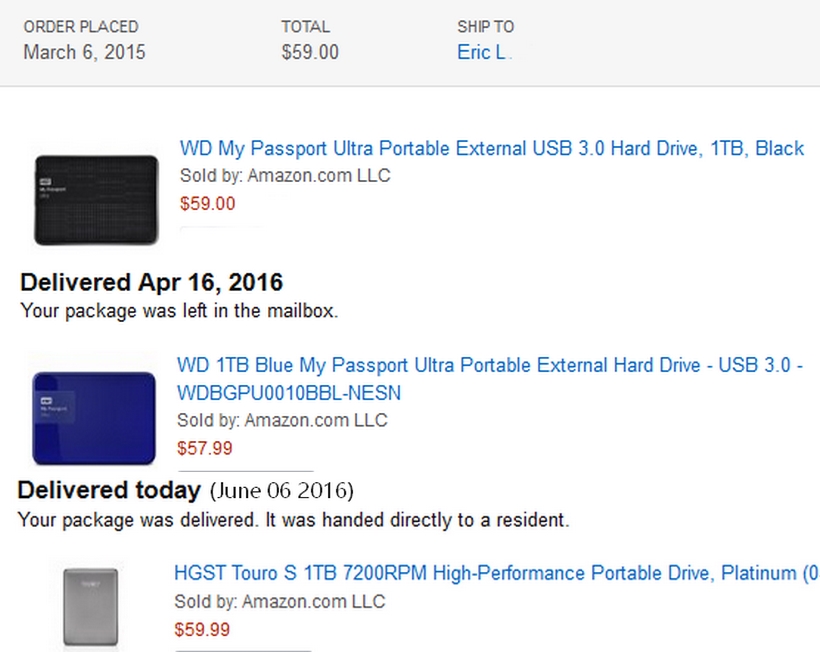820x652 pixels.
Task: Open the WD My Passport Ultra 1TB Black link
Action: (x=491, y=148)
